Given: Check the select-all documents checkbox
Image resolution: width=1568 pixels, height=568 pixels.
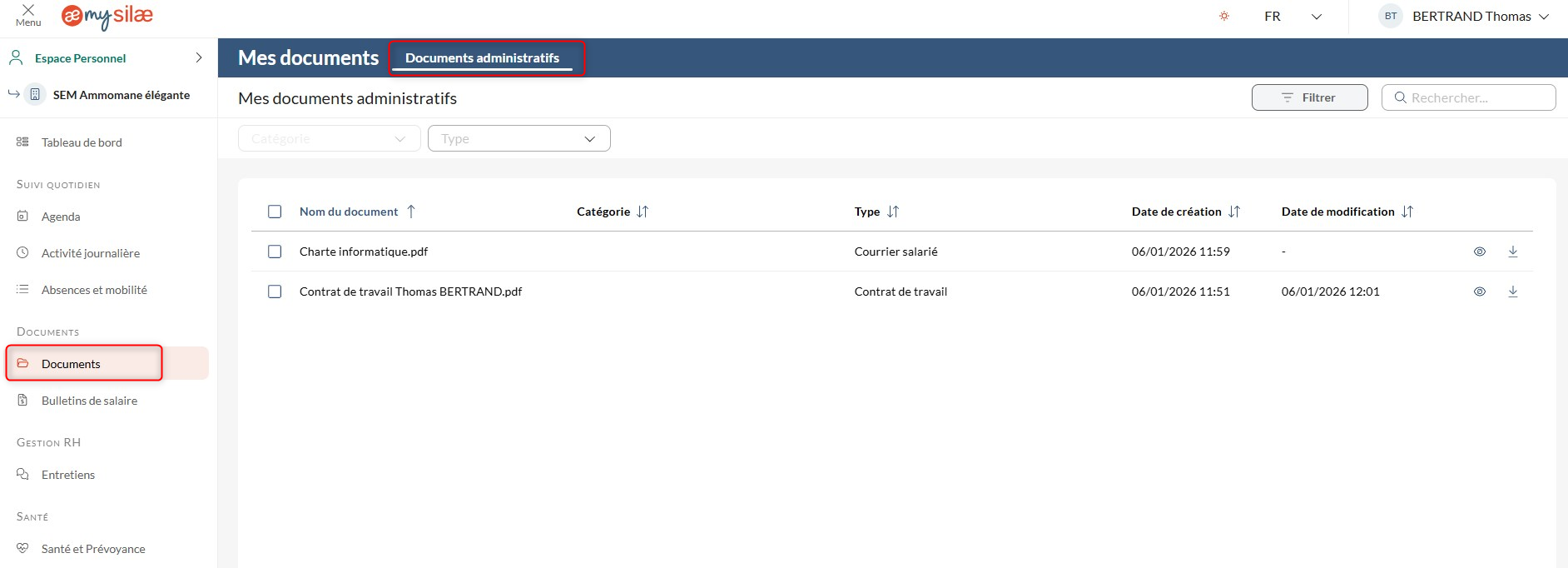Looking at the screenshot, I should (x=275, y=212).
